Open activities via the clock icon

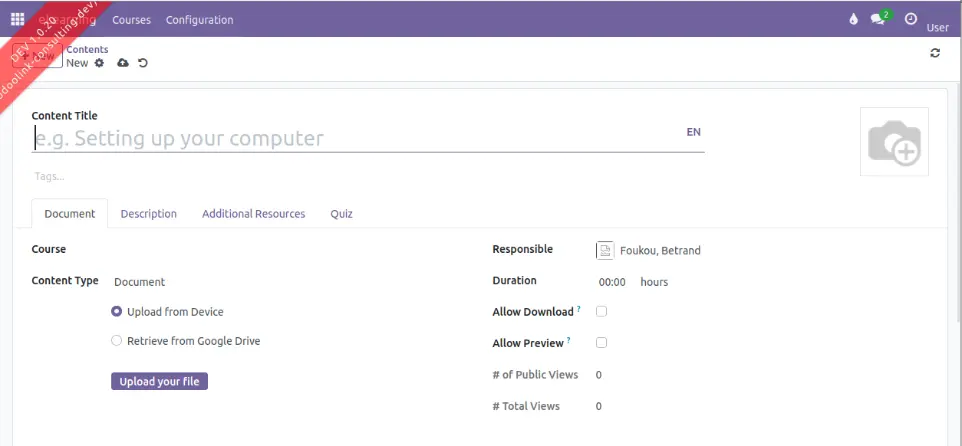910,19
